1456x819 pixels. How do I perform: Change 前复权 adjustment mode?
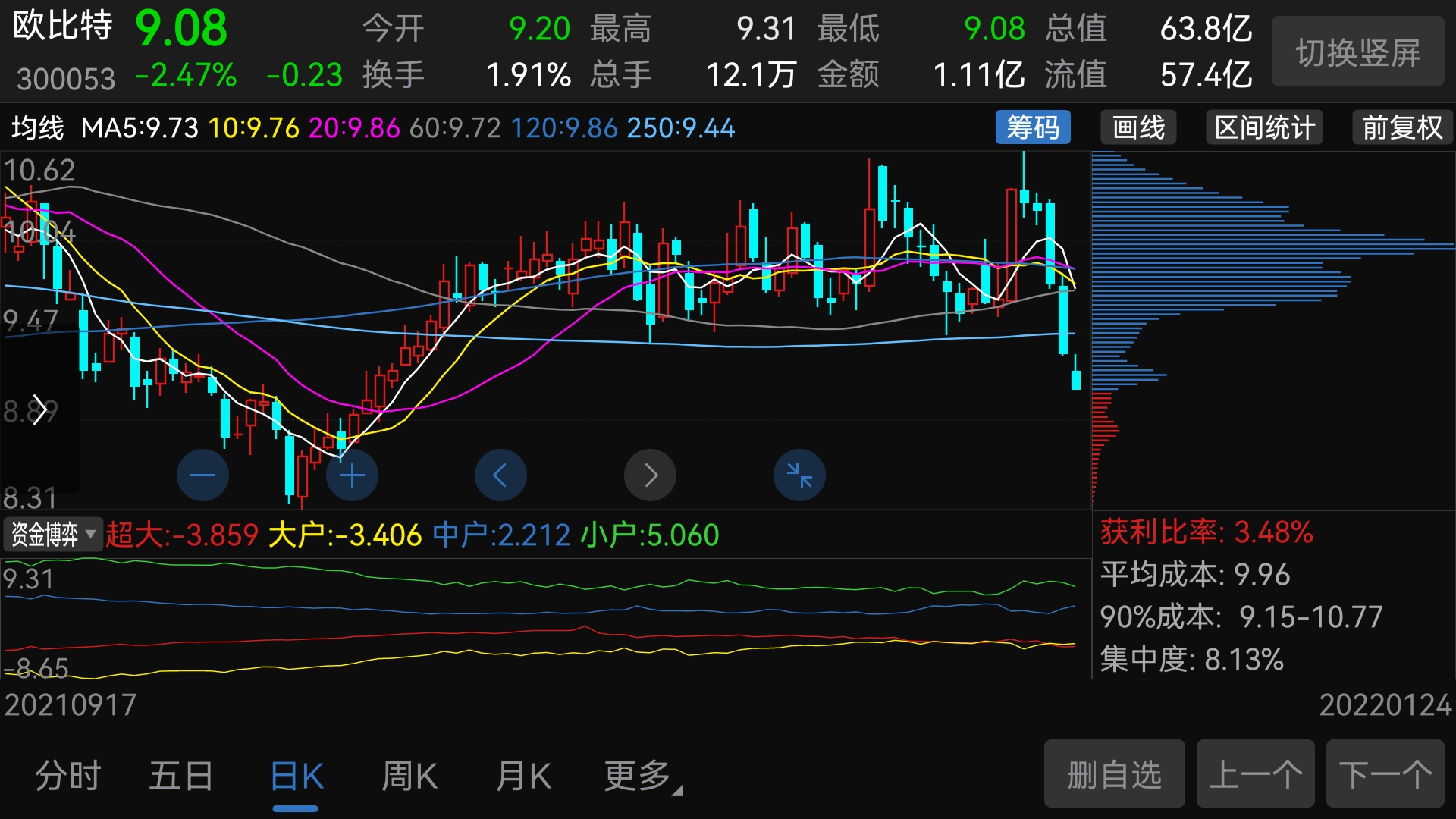pyautogui.click(x=1402, y=127)
